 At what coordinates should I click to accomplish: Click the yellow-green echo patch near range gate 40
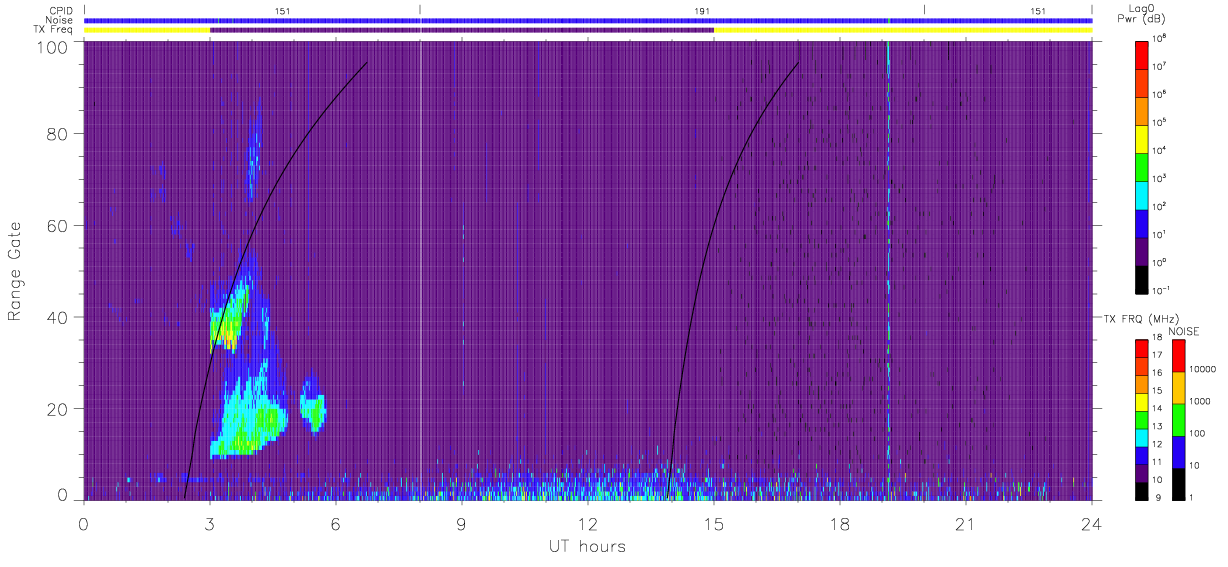(x=229, y=318)
